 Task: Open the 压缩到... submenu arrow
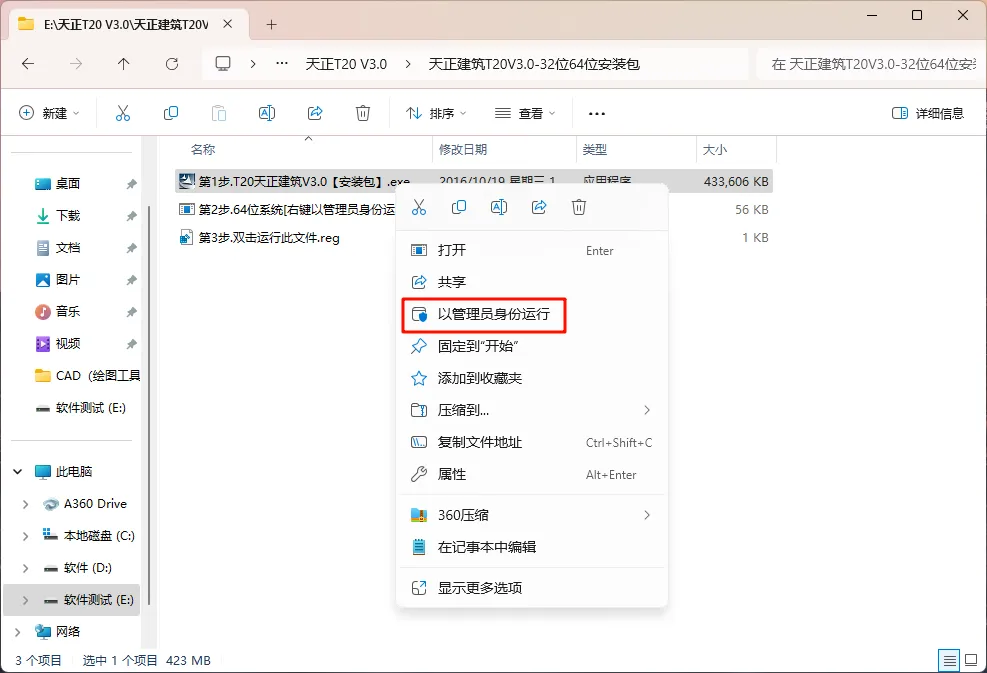(x=646, y=410)
